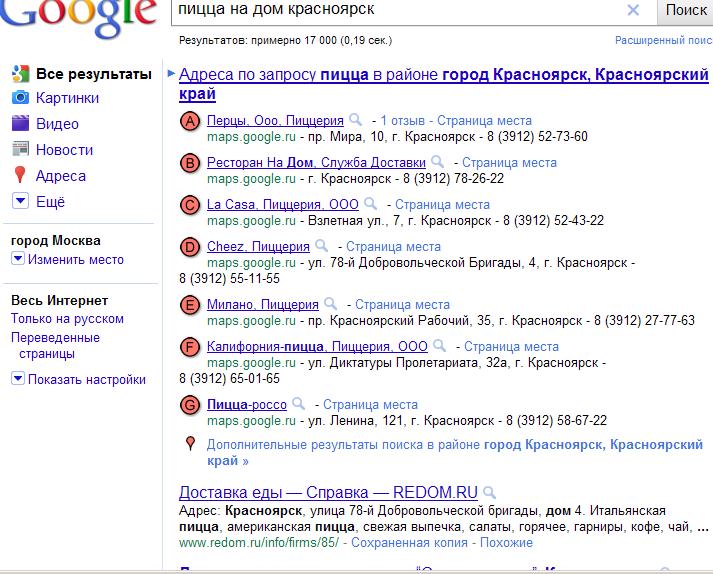Click Показать настройки link text
This screenshot has height=574, width=713.
coord(87,379)
